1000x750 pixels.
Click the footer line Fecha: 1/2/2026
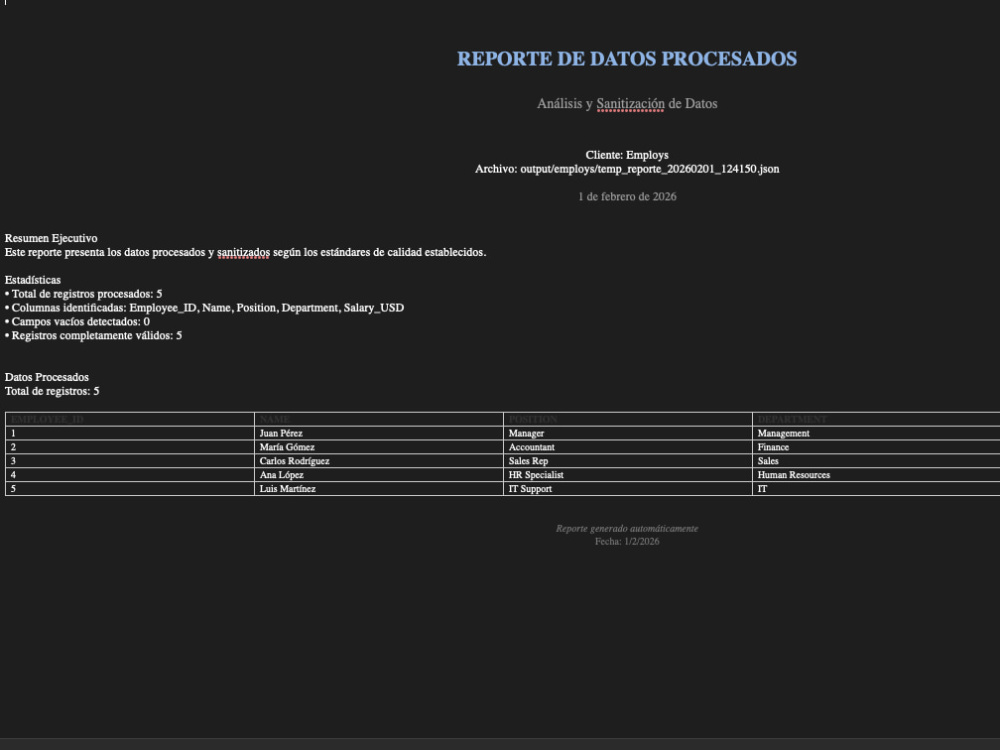click(x=627, y=541)
